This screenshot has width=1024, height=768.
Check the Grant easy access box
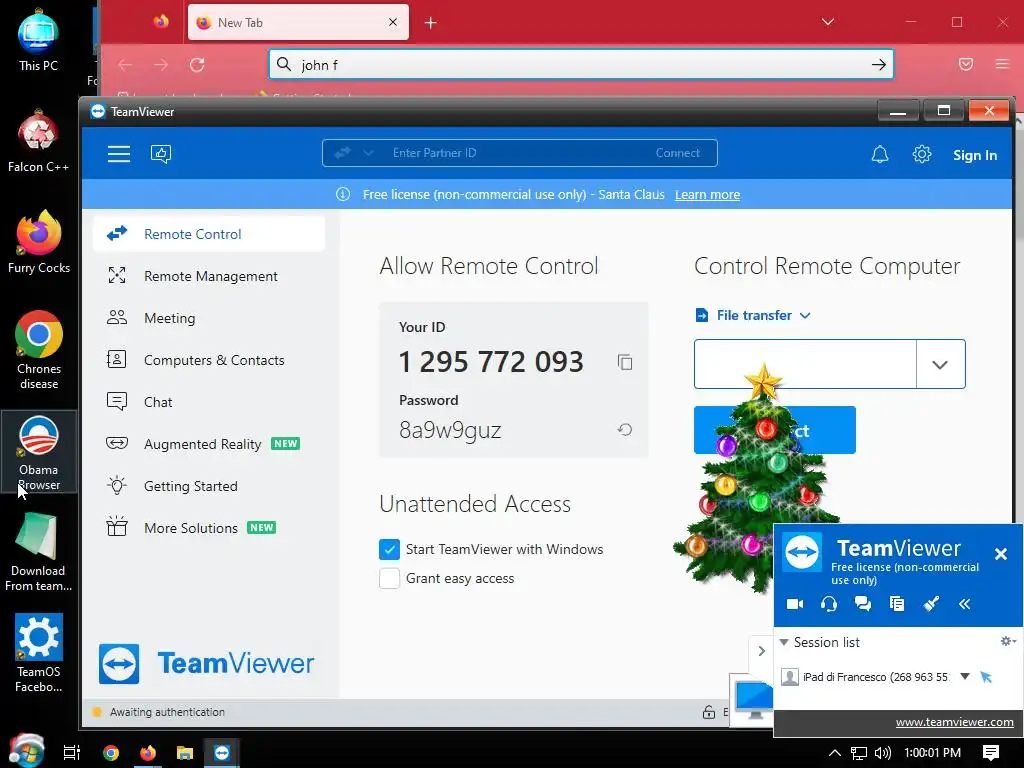[389, 579]
